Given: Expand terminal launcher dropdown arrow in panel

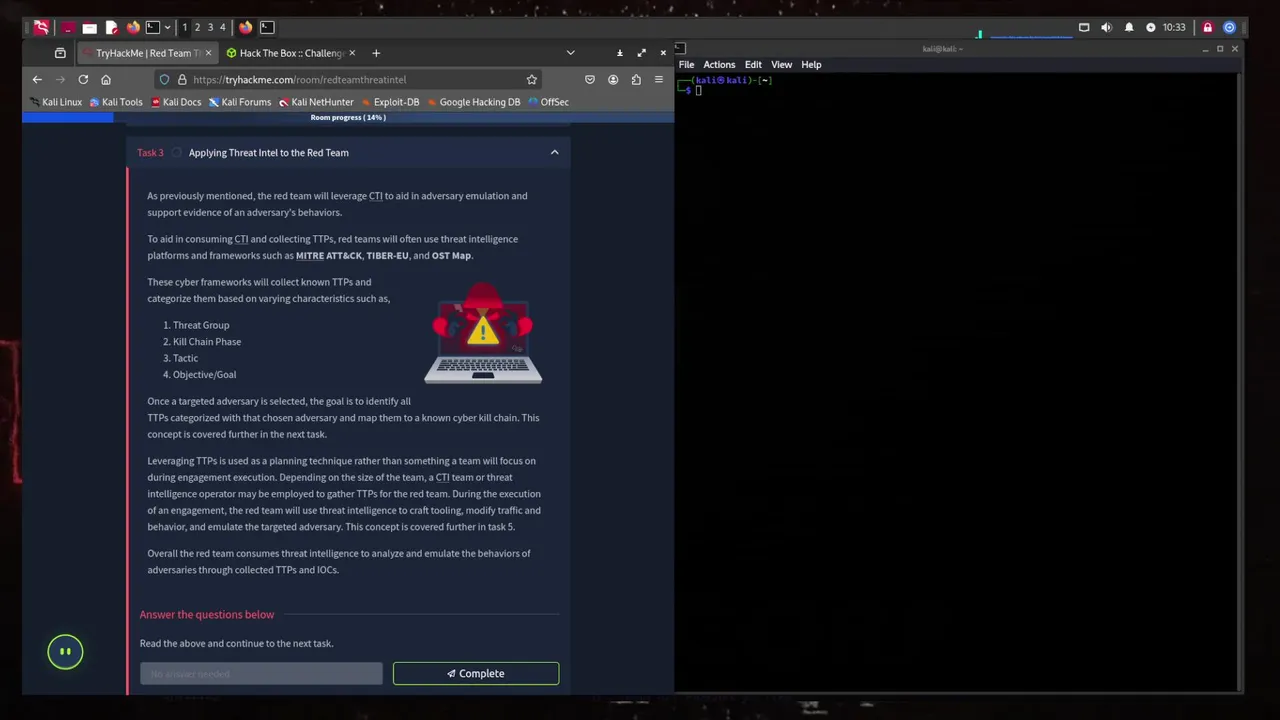Looking at the screenshot, I should [x=167, y=27].
